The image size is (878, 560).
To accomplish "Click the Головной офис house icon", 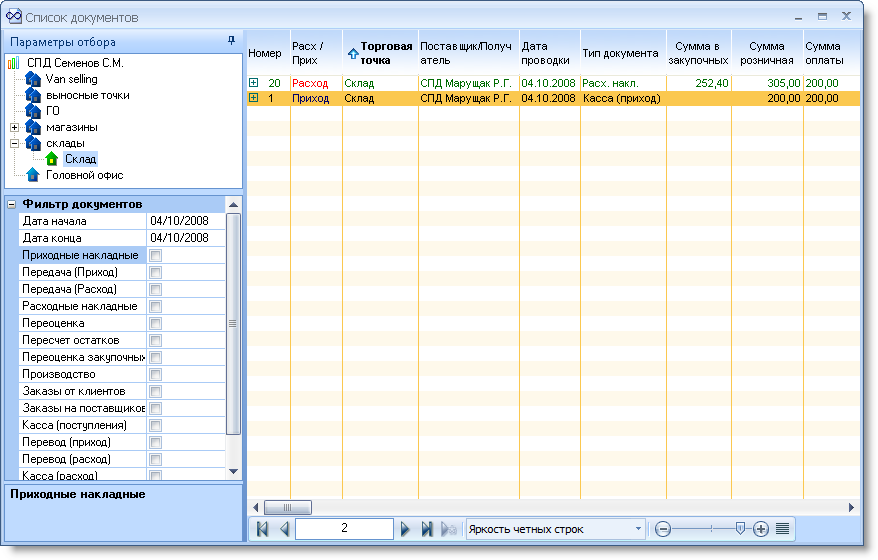I will (x=33, y=175).
